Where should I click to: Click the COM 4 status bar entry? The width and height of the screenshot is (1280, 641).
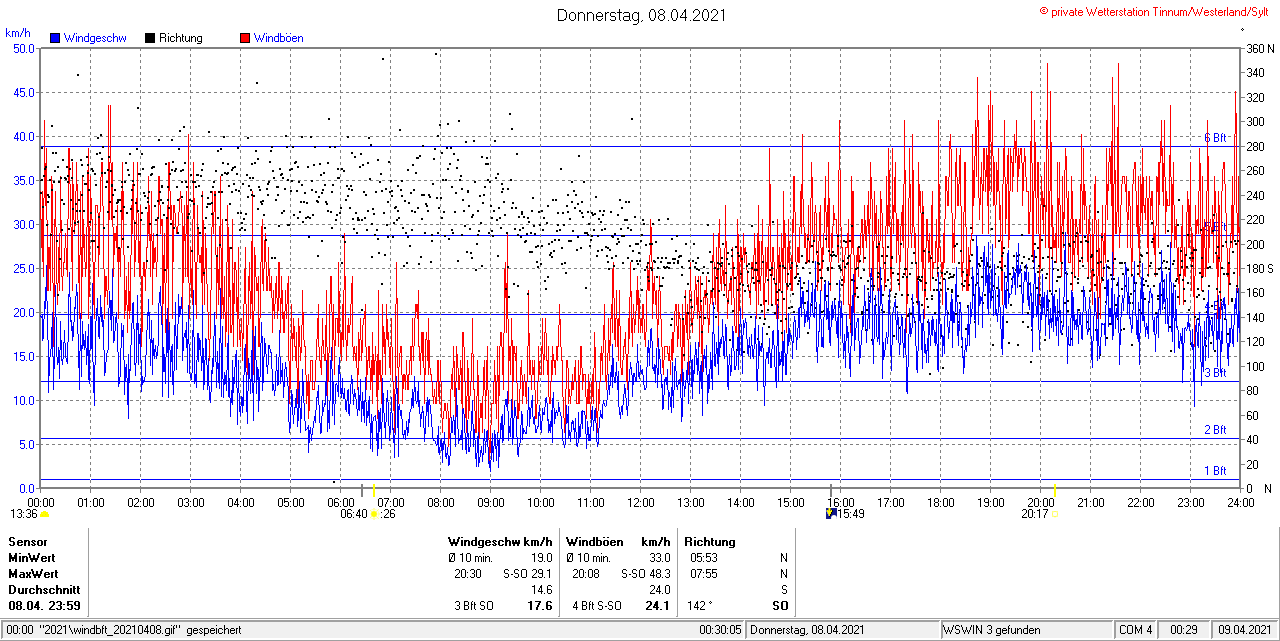pos(1136,630)
